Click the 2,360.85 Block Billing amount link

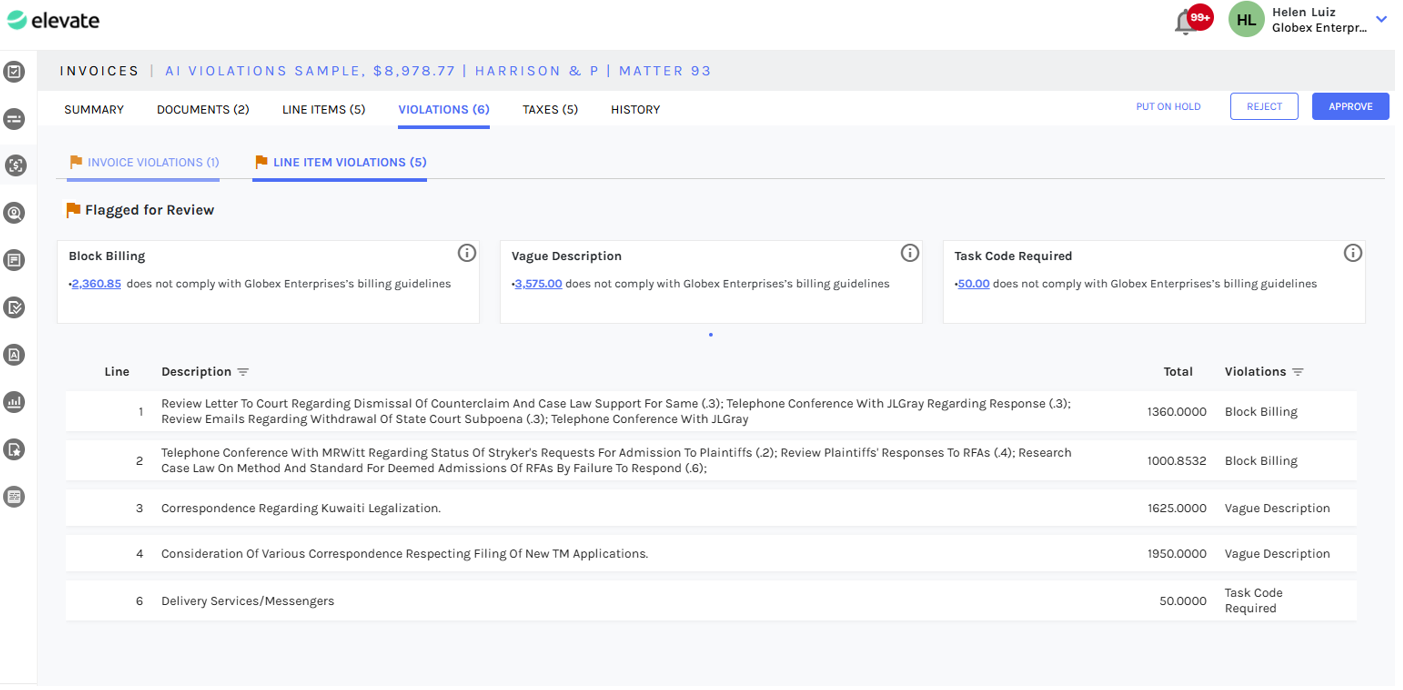96,284
